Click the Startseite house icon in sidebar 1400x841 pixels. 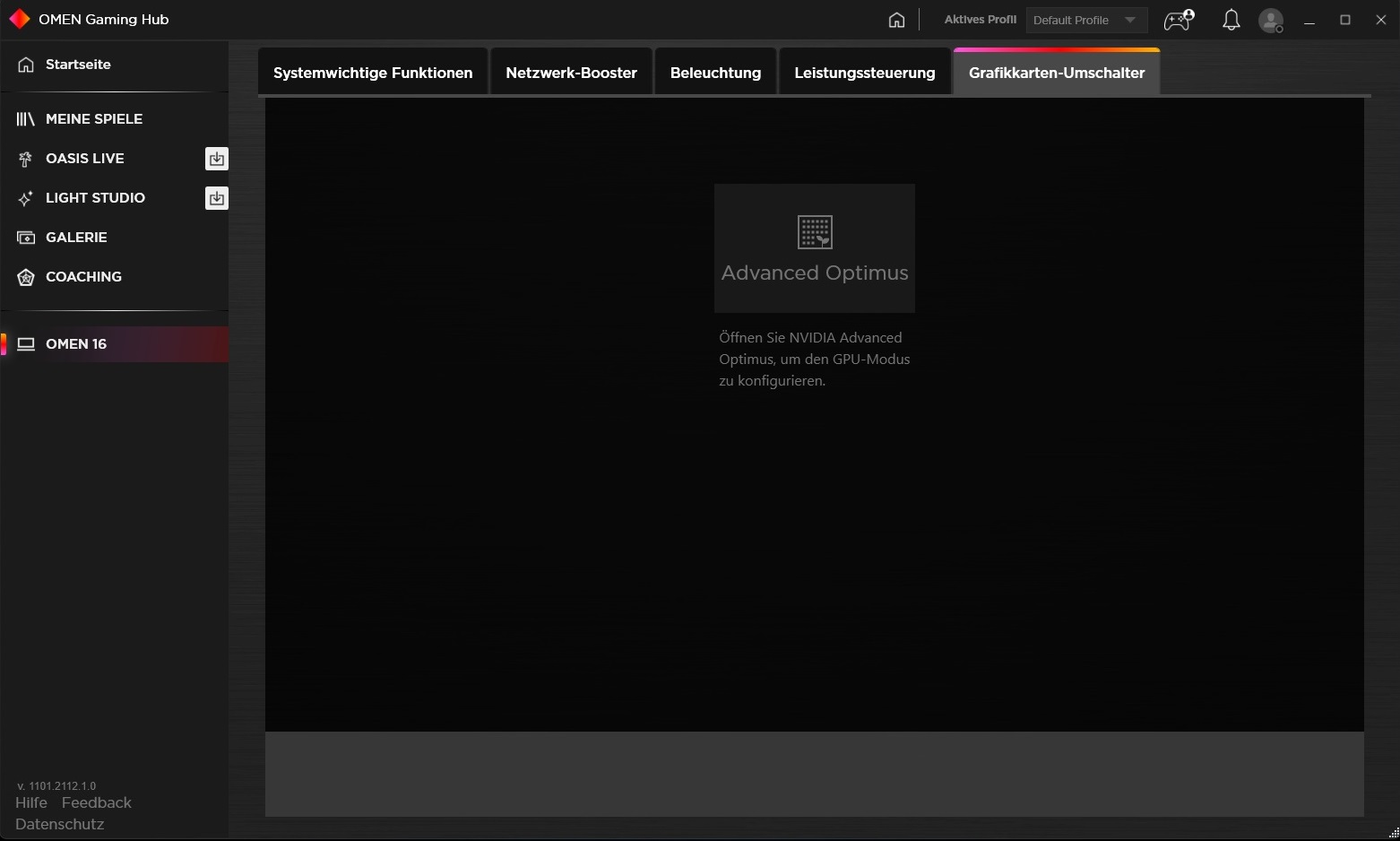point(26,65)
